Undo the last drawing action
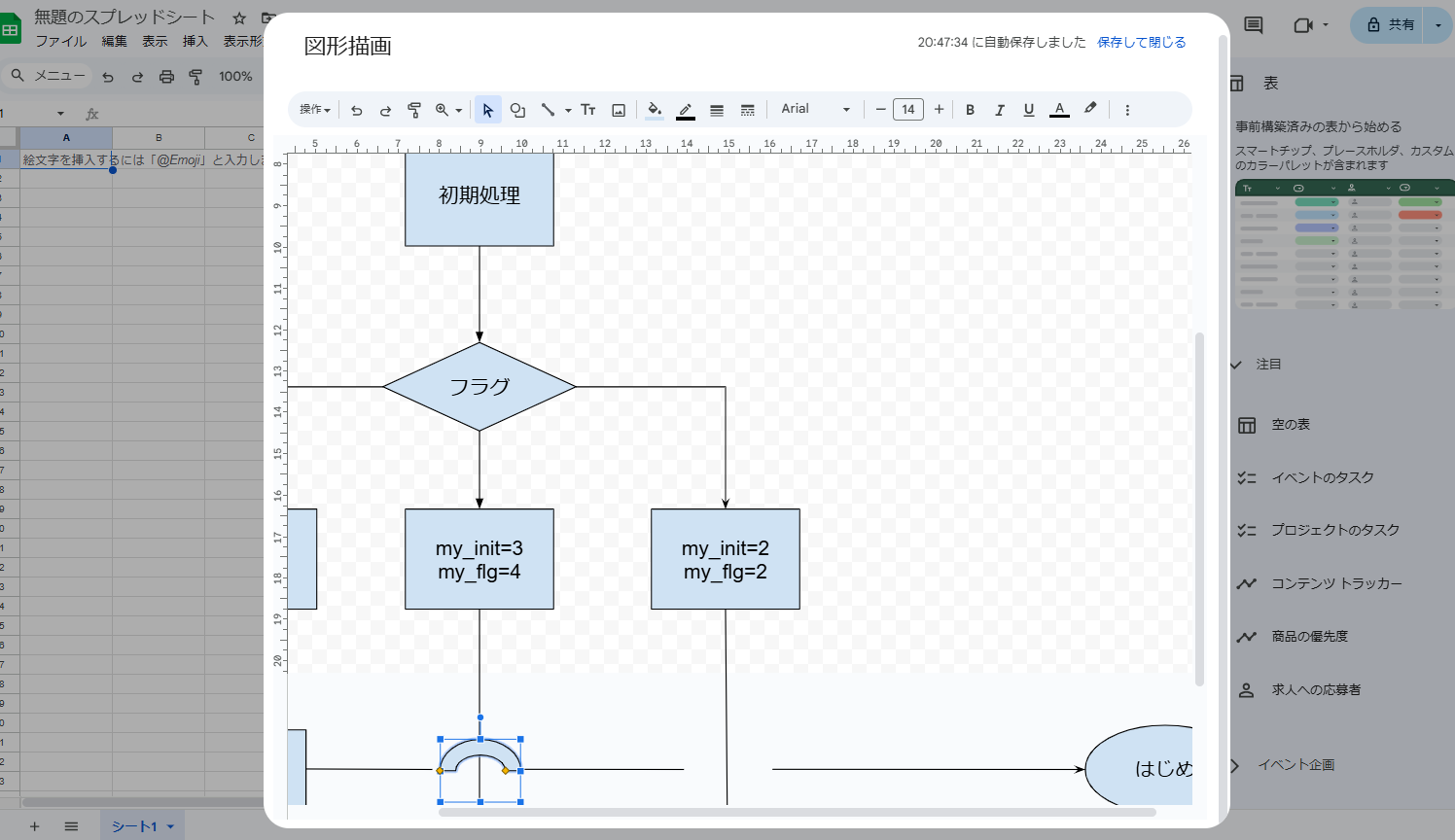This screenshot has width=1455, height=840. (357, 110)
